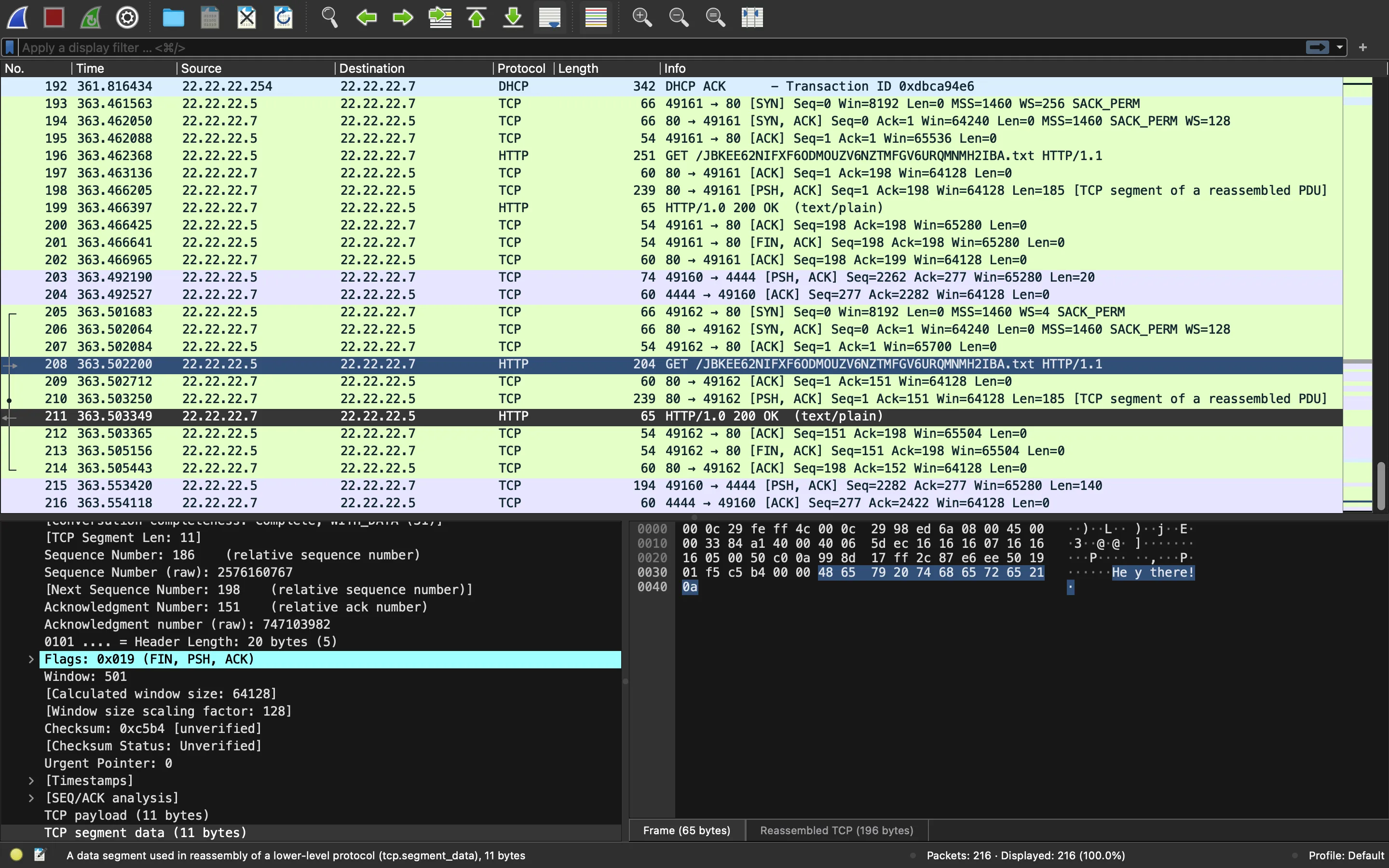Click the packet list vertical scrollbar thumb
This screenshot has width=1389, height=868.
pos(1381,486)
